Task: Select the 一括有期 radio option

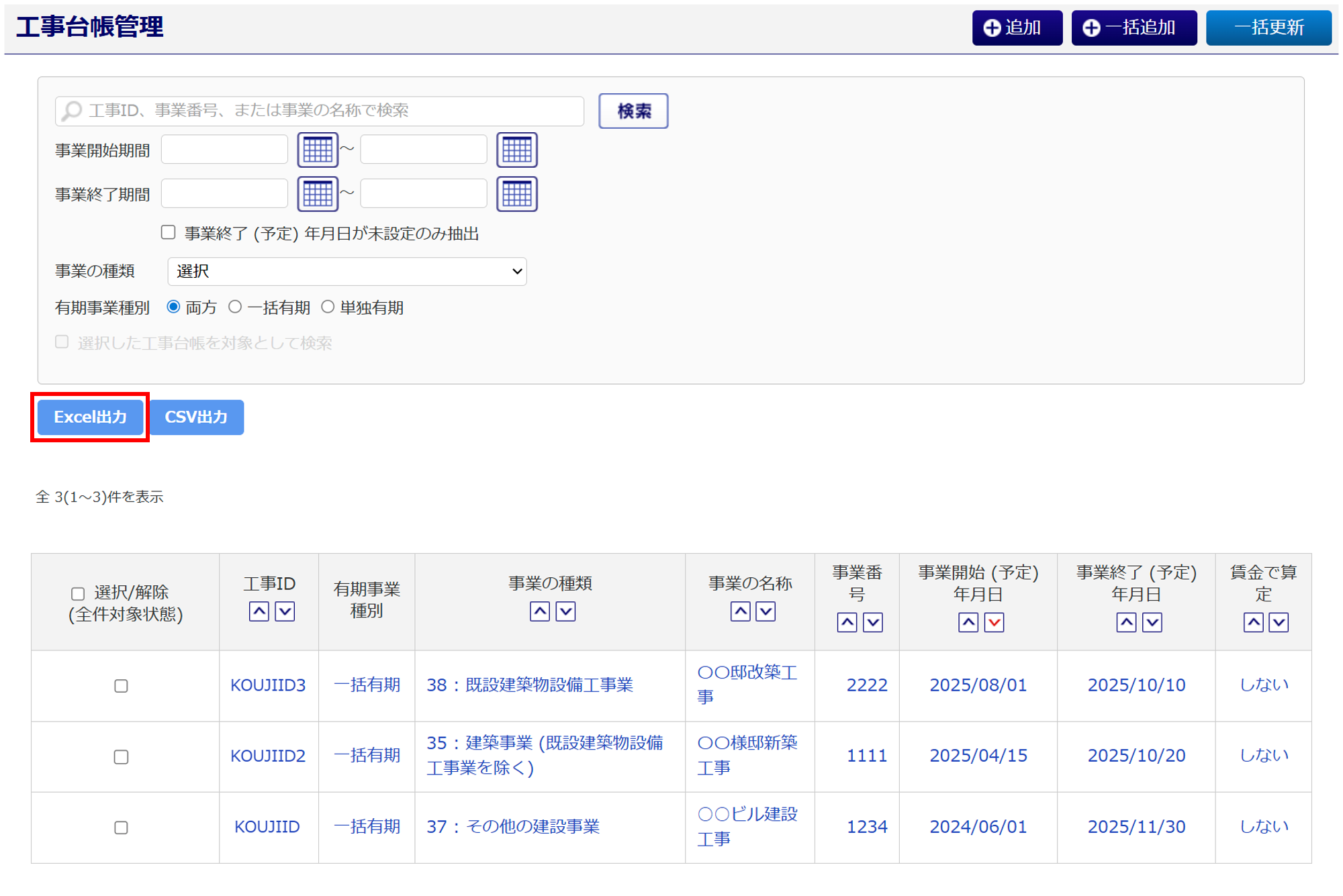Action: click(235, 307)
